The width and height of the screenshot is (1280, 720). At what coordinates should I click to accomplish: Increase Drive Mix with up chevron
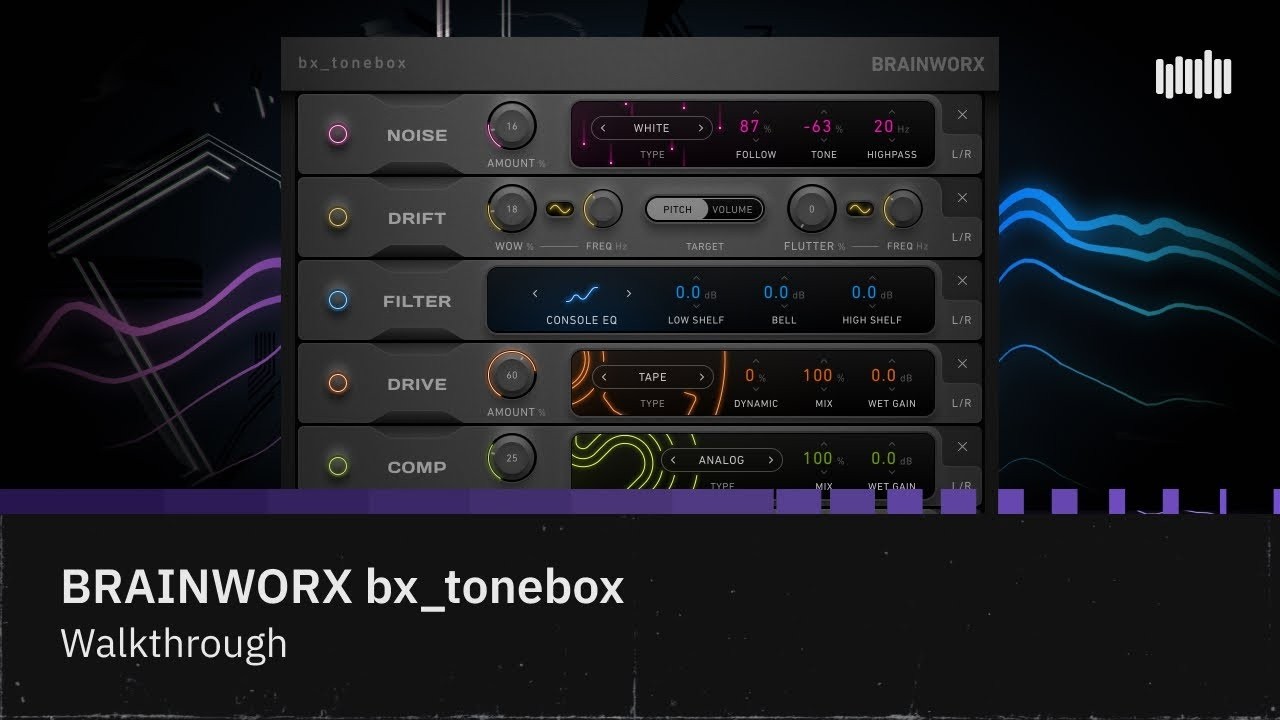point(824,361)
